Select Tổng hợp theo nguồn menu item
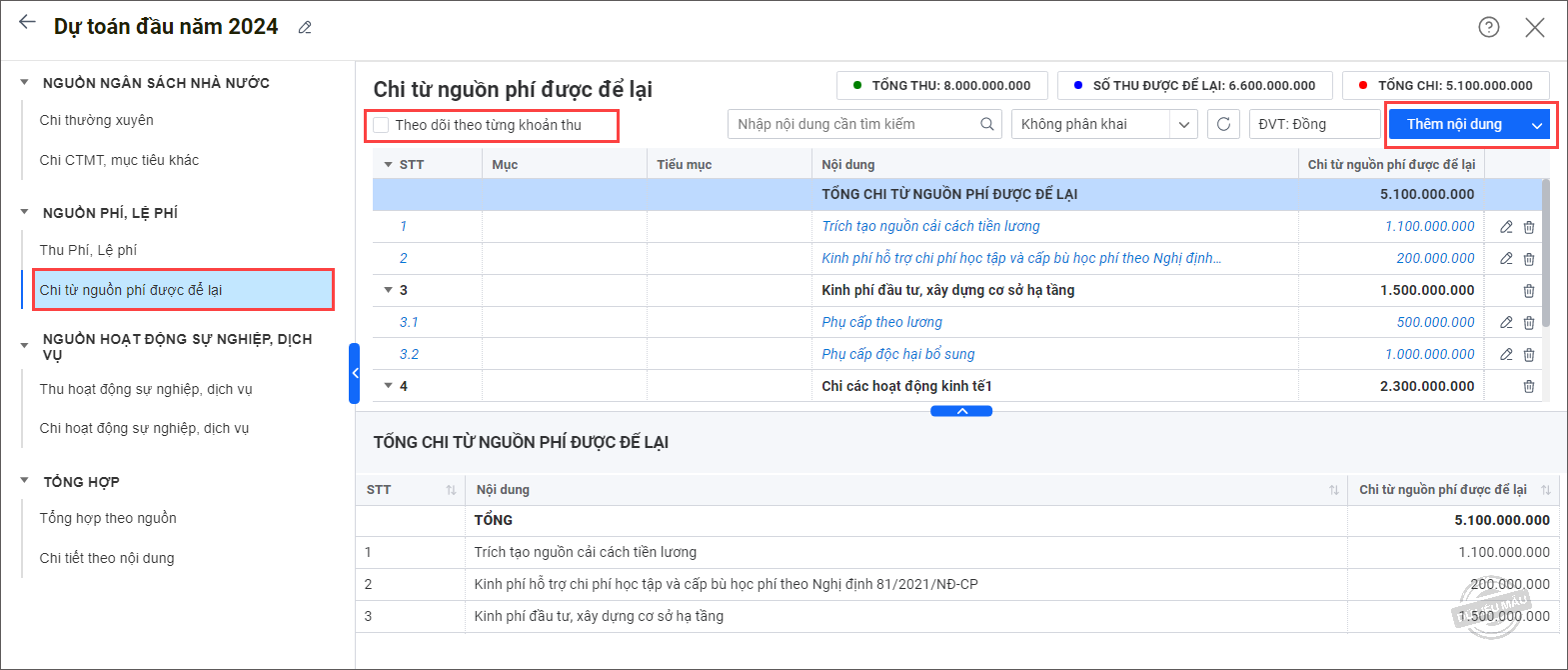Screen dimensions: 1568x670 tap(108, 518)
